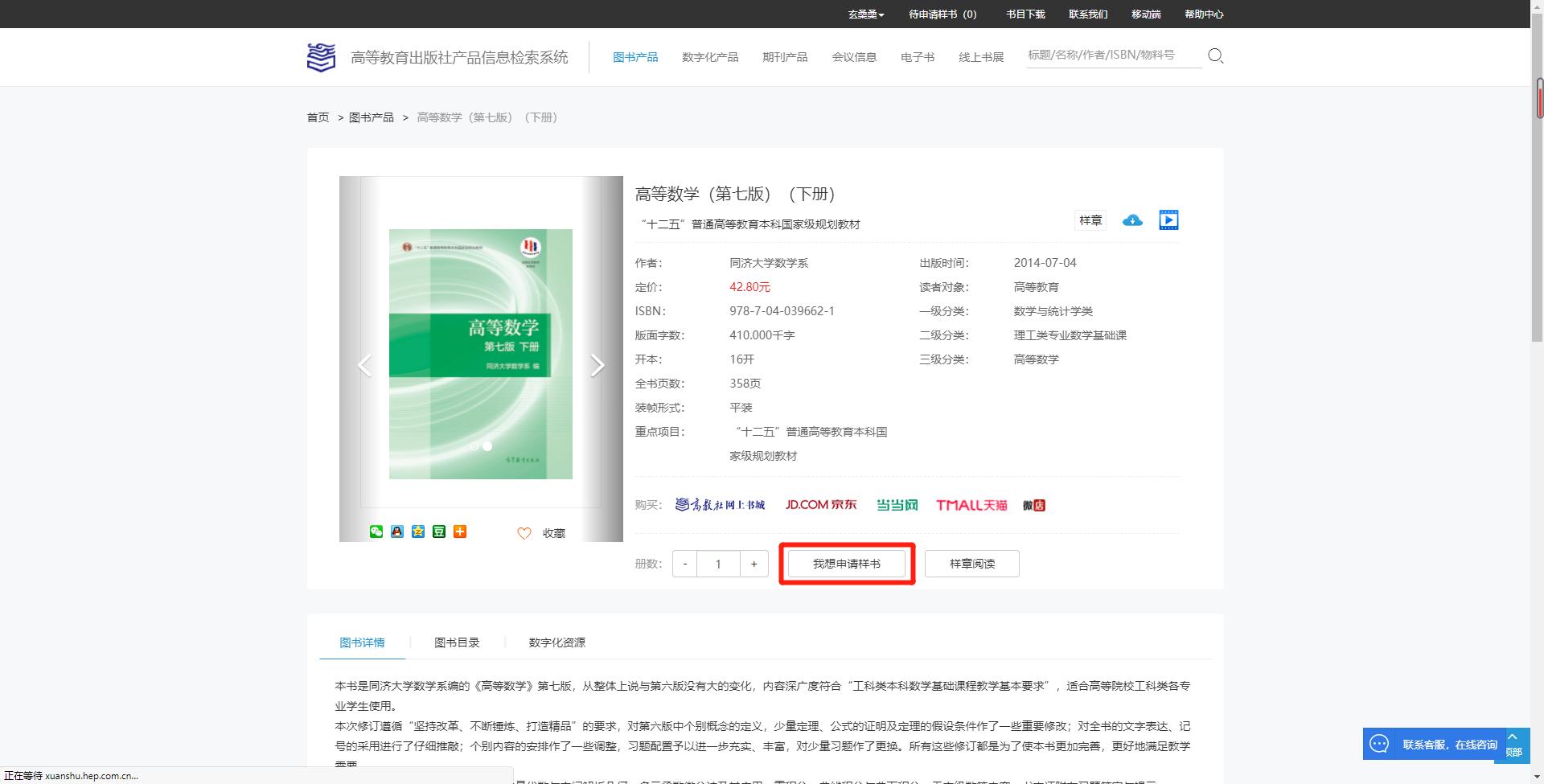Share to QZone with star icon
The image size is (1544, 784).
click(x=417, y=532)
